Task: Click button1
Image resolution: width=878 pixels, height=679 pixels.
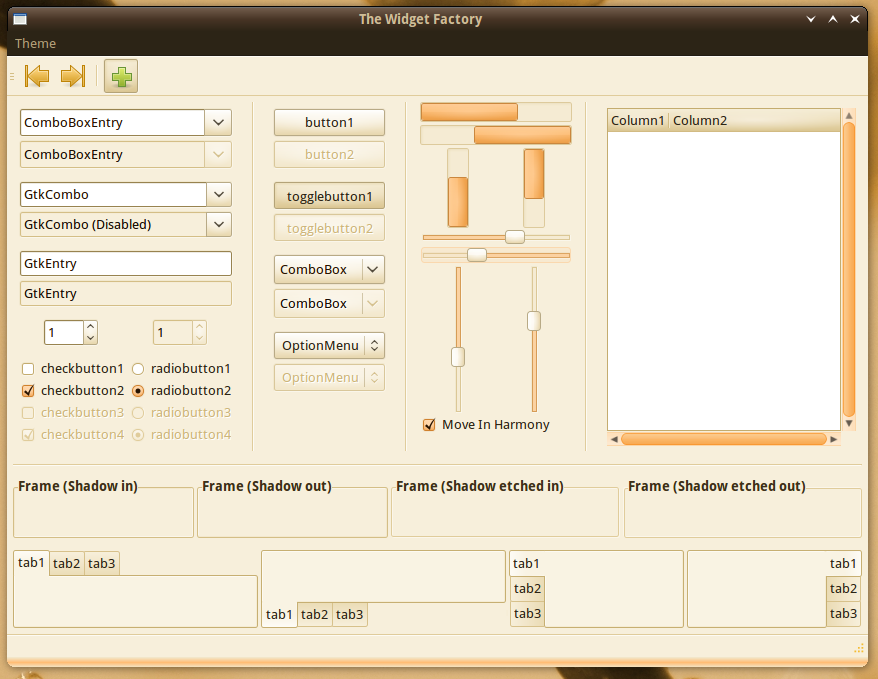Action: (329, 123)
